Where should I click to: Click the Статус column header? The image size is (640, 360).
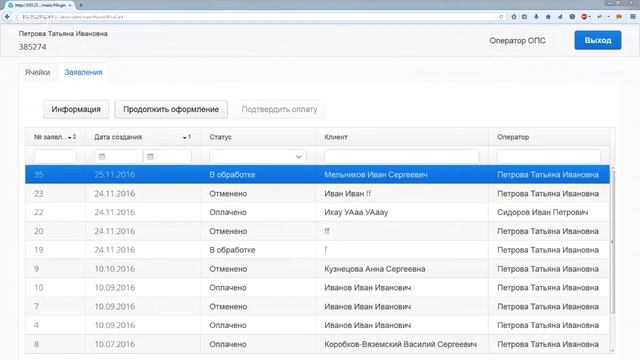[258, 137]
